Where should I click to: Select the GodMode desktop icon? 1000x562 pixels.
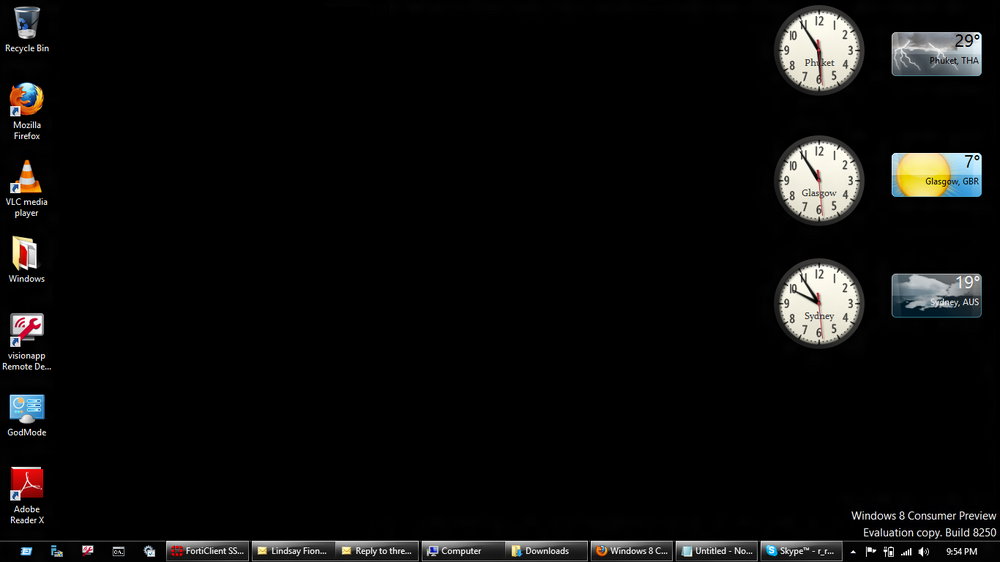[x=27, y=415]
